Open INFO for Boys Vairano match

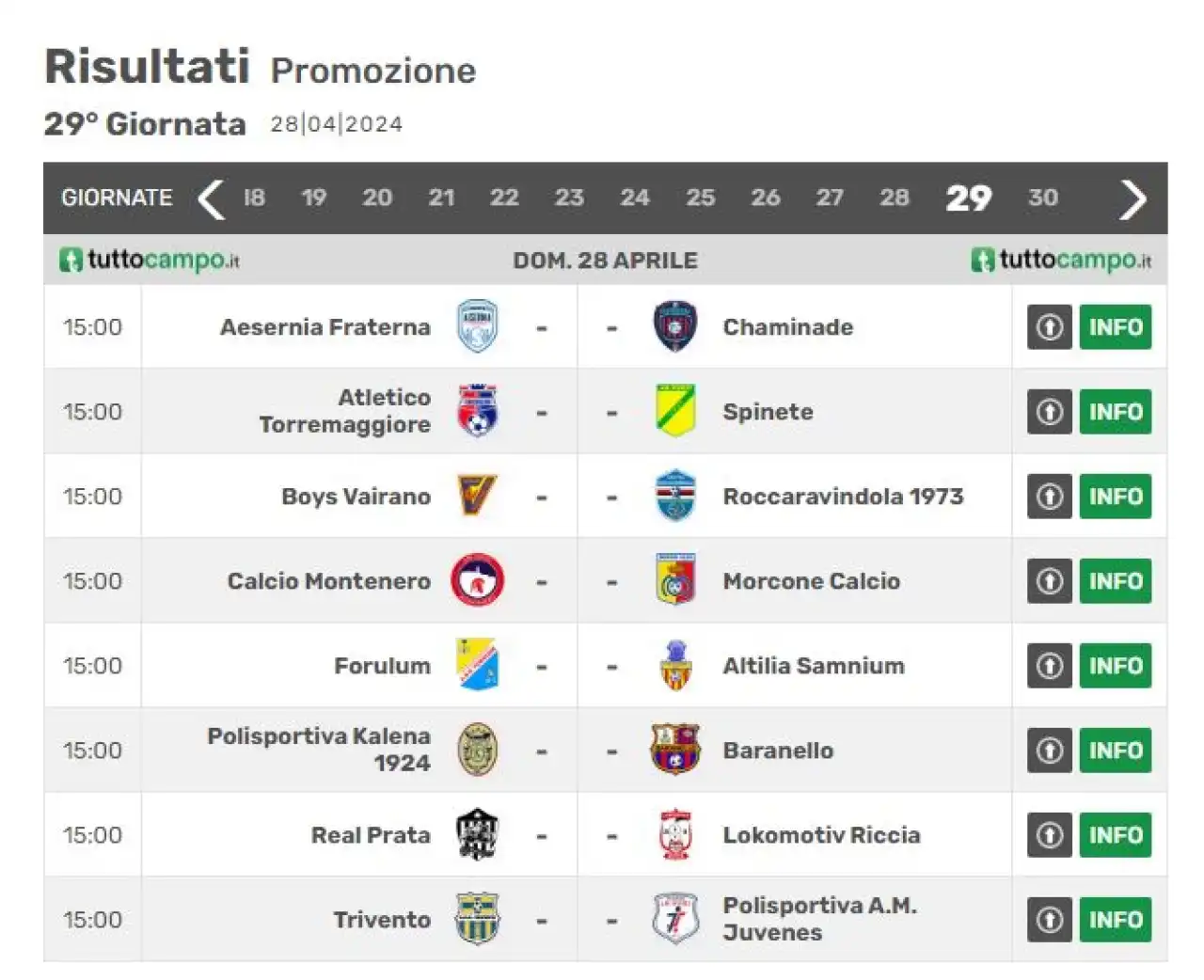(x=1116, y=497)
